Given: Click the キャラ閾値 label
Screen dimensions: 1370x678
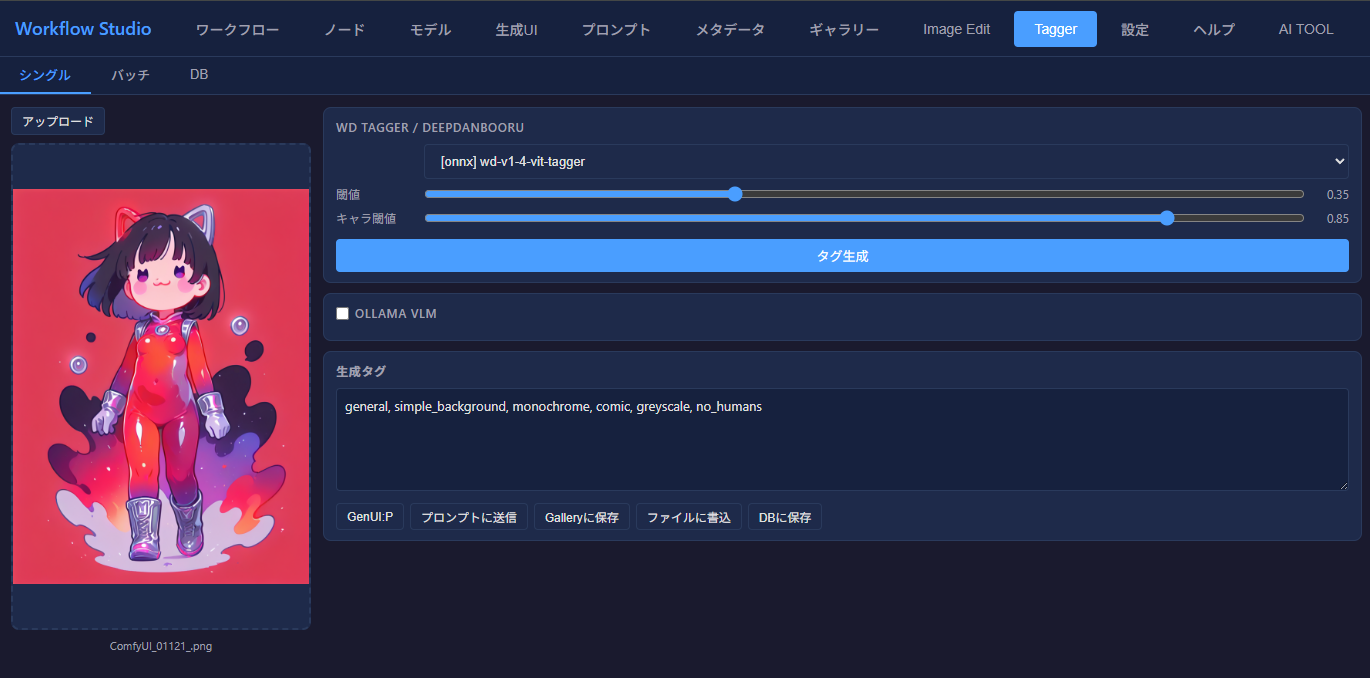Looking at the screenshot, I should coord(366,219).
